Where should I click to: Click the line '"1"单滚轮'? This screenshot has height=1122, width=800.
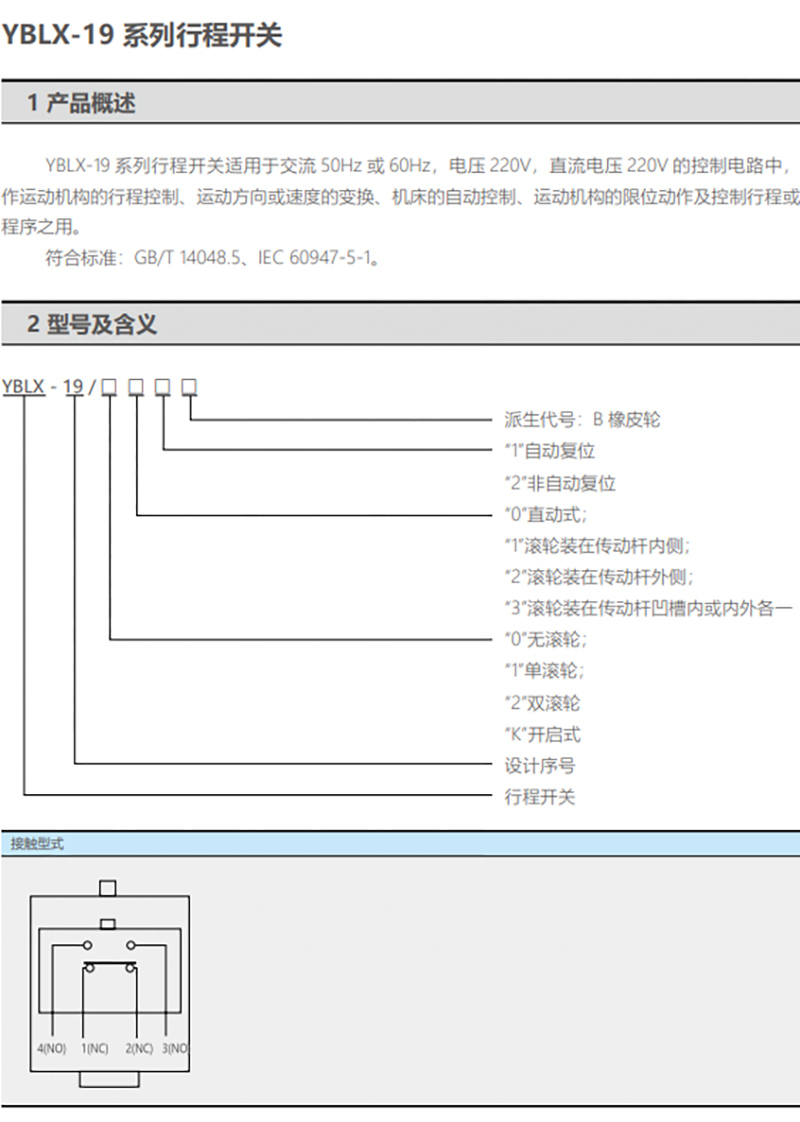click(545, 670)
